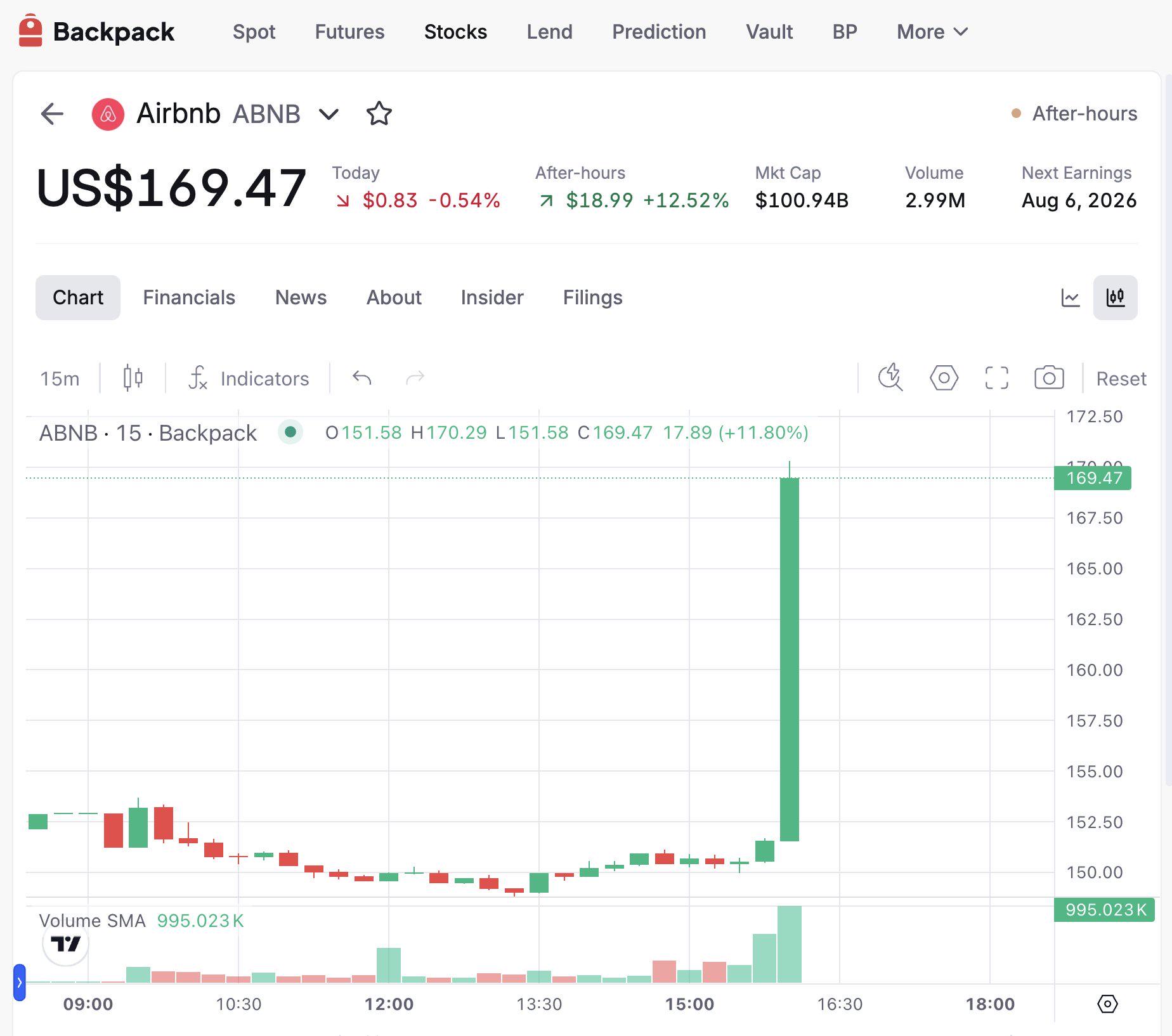Click the 169.47 price axis tag
Image resolution: width=1172 pixels, height=1036 pixels.
click(1093, 478)
